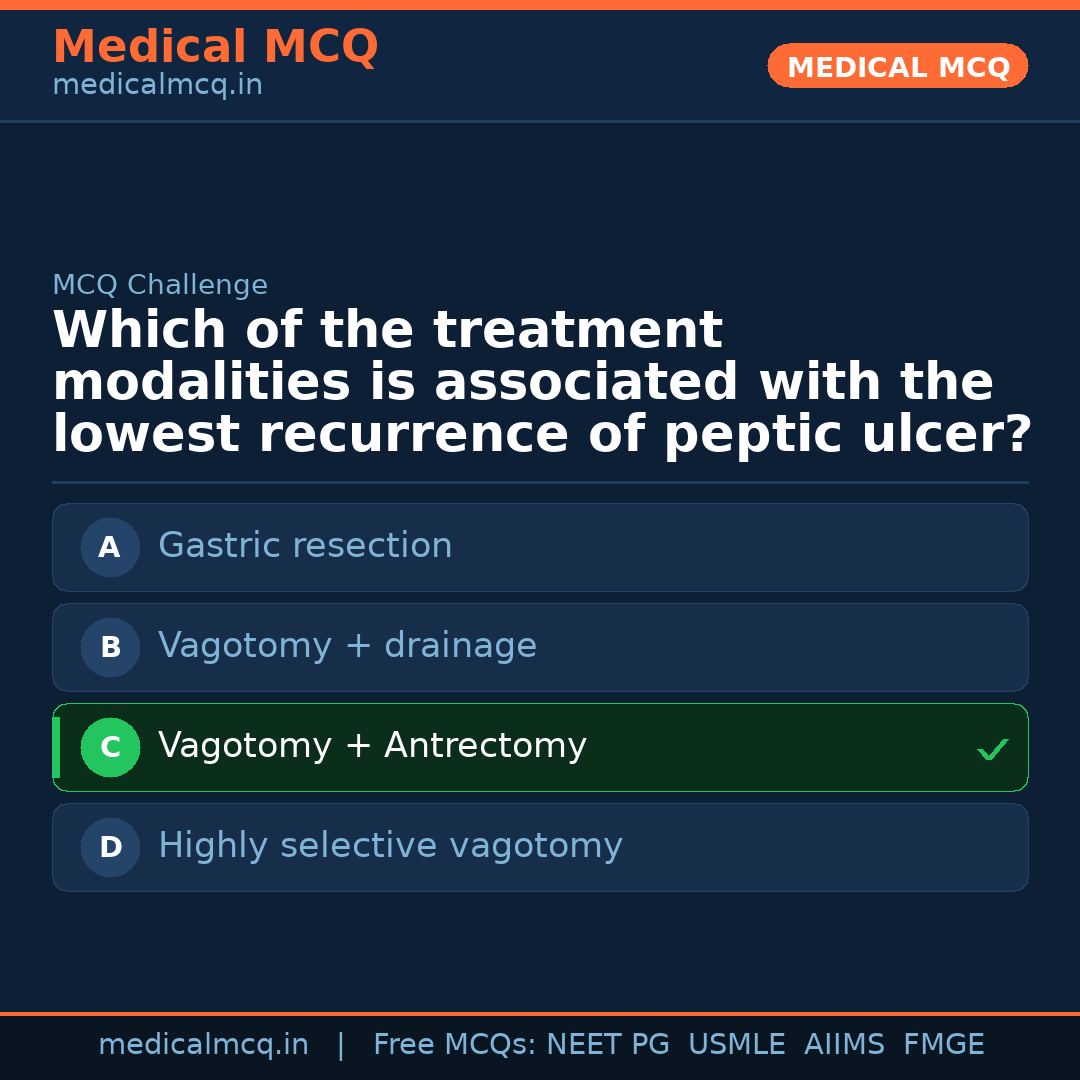The image size is (1080, 1080).
Task: Open the NEET PG category link
Action: pos(607,1043)
